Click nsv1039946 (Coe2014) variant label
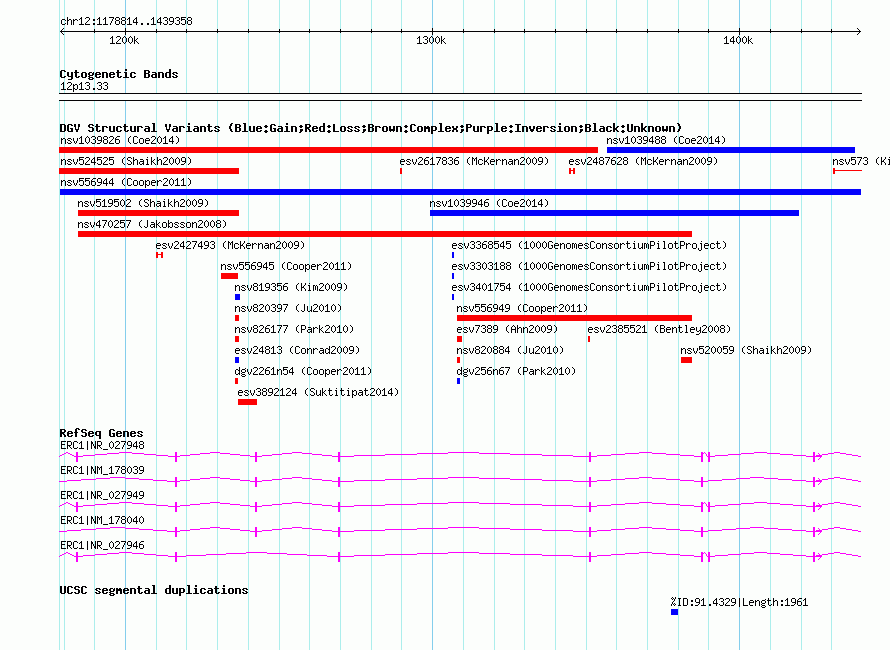This screenshot has height=650, width=890. click(x=489, y=203)
